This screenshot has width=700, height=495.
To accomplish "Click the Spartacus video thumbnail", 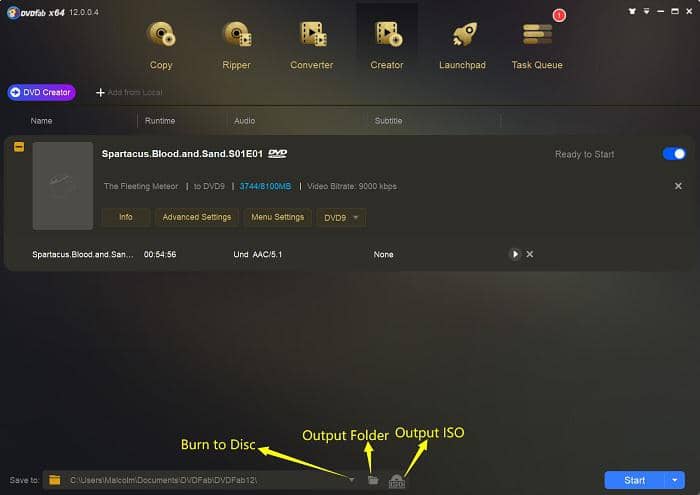I will tap(63, 186).
